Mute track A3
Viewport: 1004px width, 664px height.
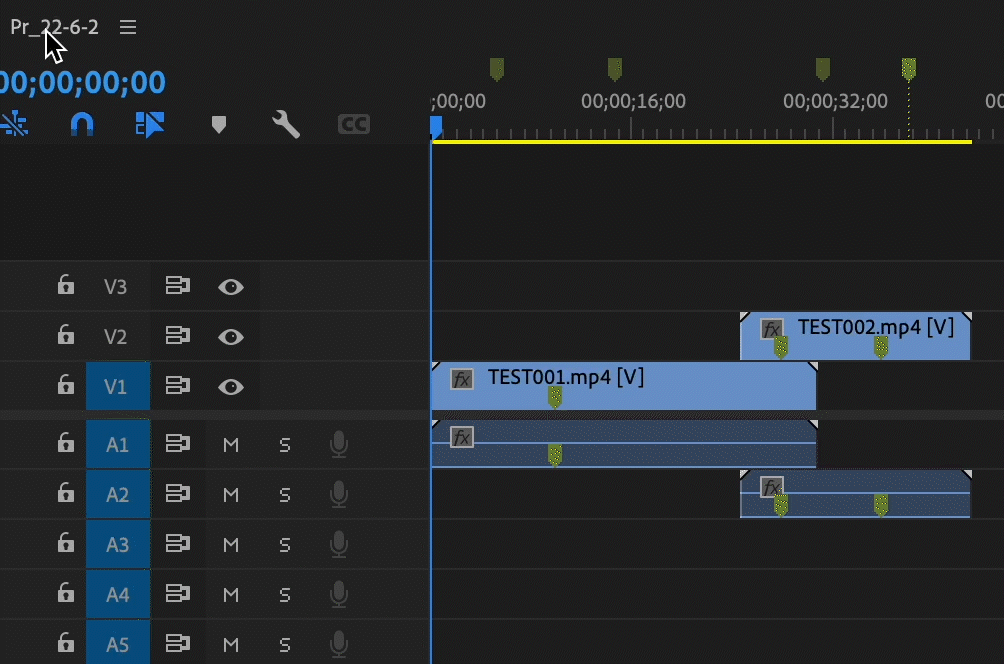(231, 545)
